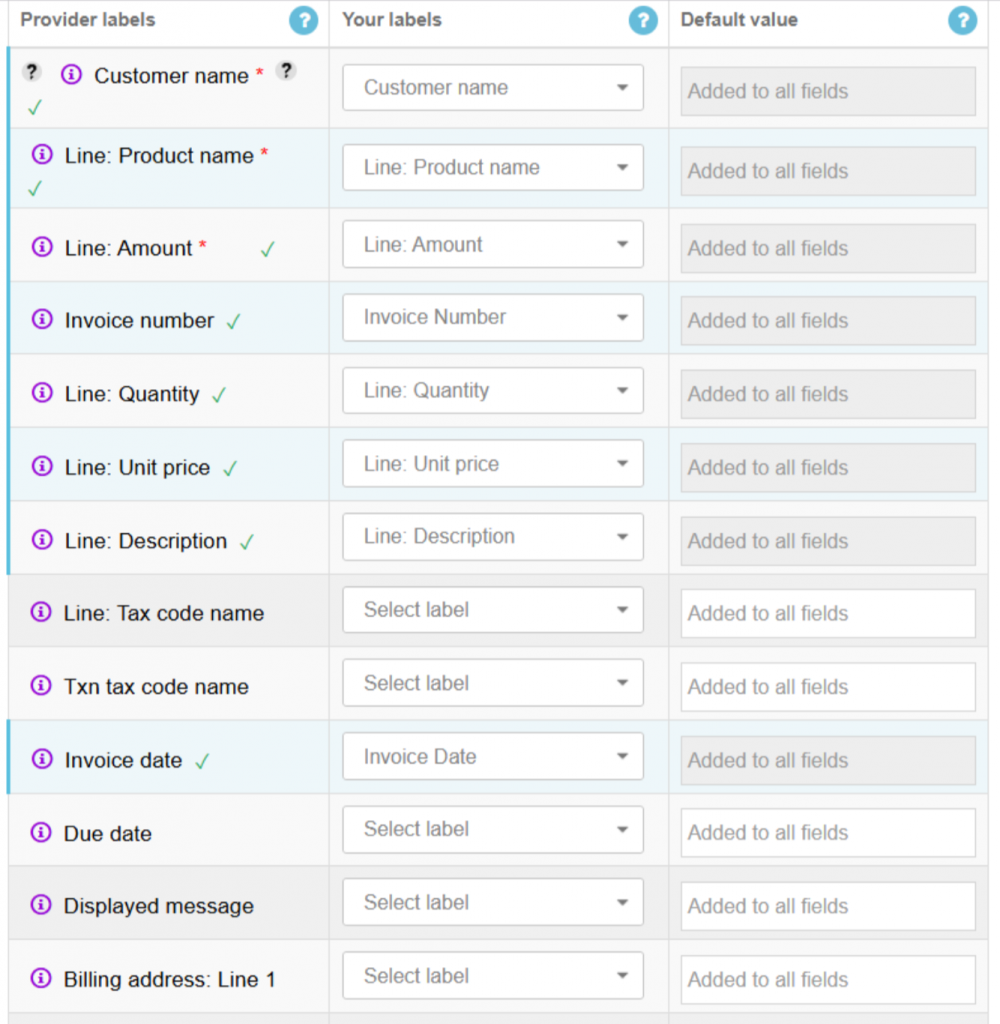Click info icon beside Customer name
This screenshot has height=1024, width=1000.
coord(72,74)
